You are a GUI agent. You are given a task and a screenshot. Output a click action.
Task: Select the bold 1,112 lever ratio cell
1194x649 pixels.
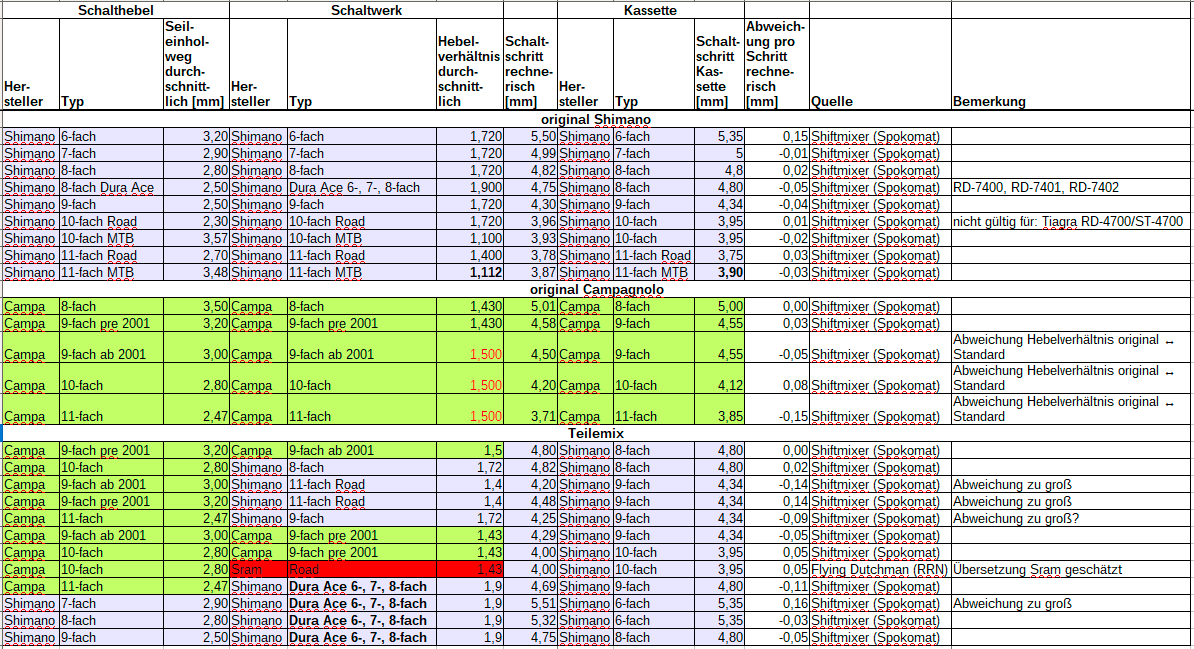pyautogui.click(x=468, y=272)
